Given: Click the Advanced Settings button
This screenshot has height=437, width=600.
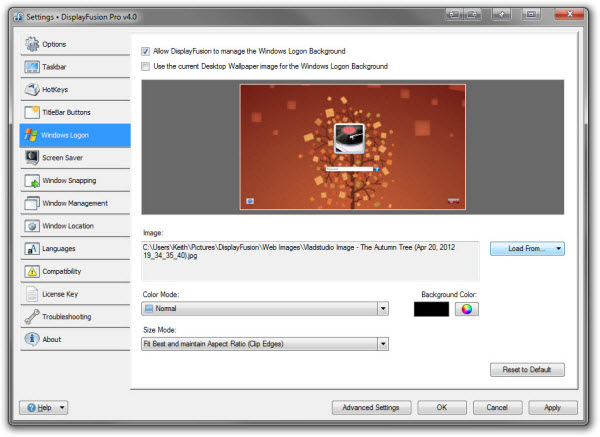Looking at the screenshot, I should click(x=370, y=407).
